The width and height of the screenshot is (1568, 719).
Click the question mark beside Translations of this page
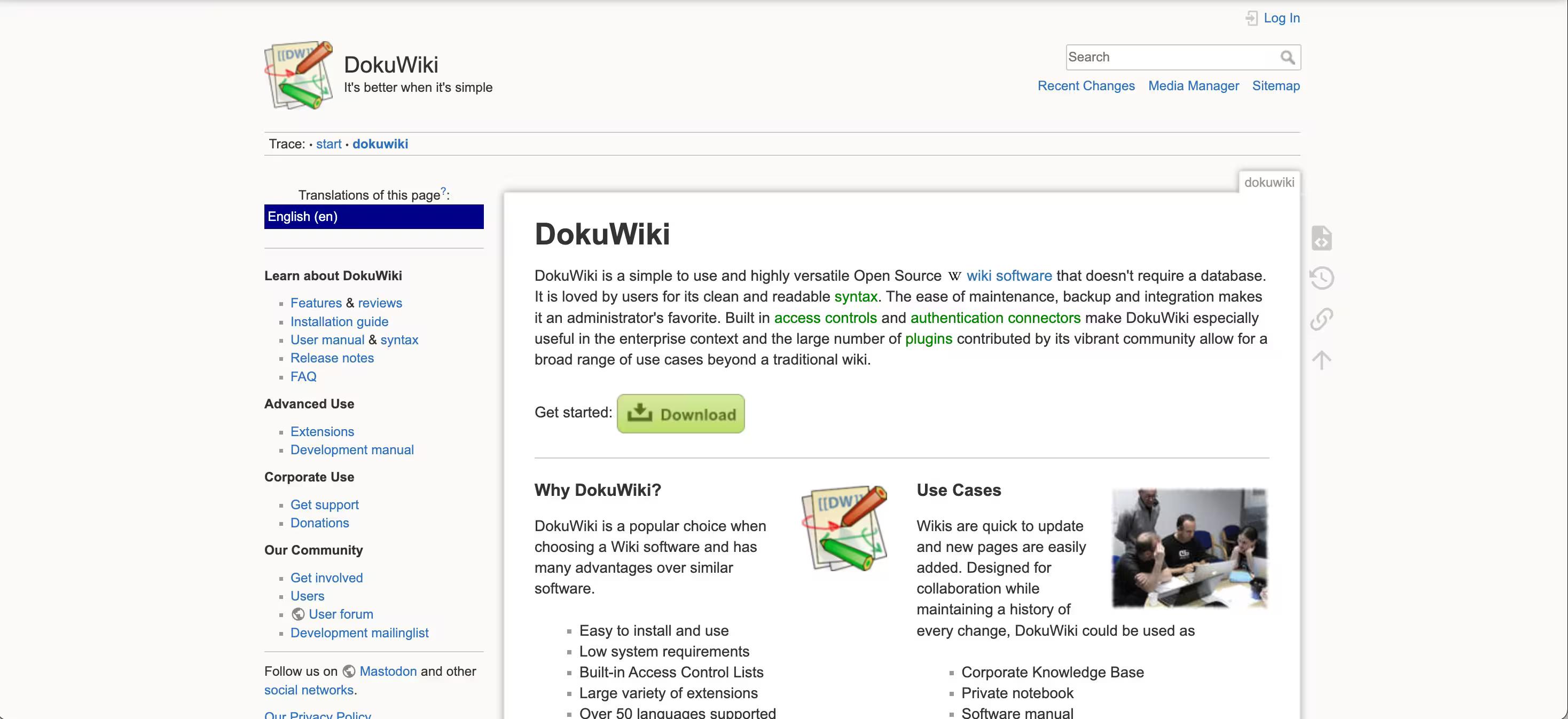(x=443, y=191)
